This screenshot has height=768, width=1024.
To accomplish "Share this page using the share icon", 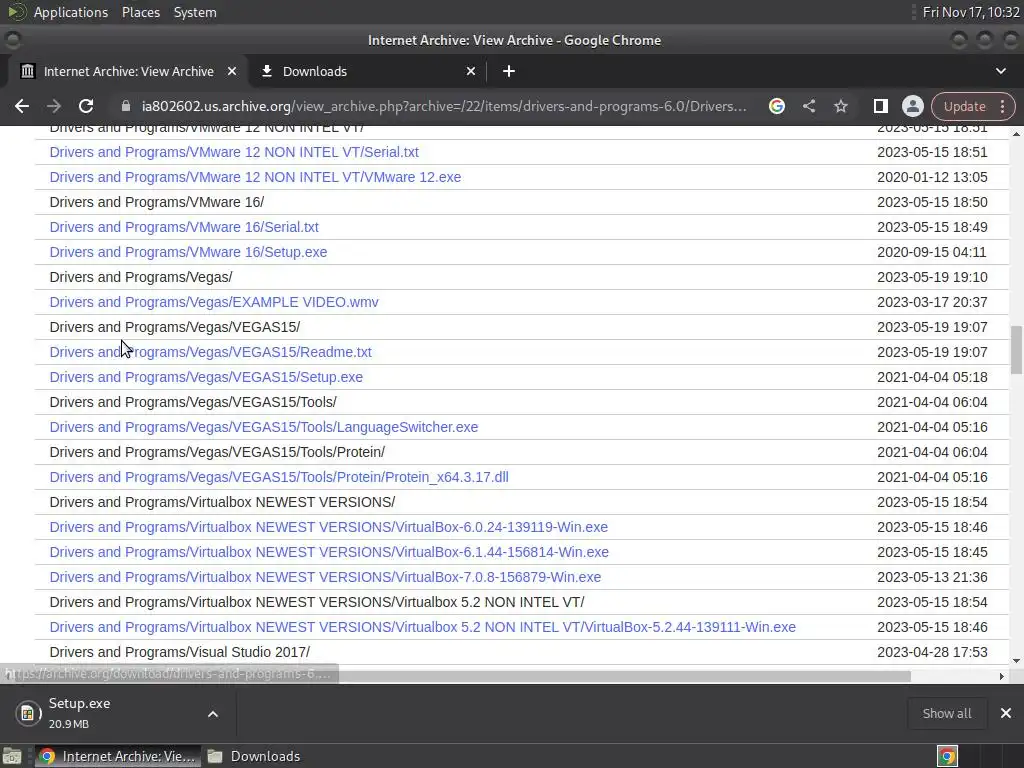I will pyautogui.click(x=808, y=106).
